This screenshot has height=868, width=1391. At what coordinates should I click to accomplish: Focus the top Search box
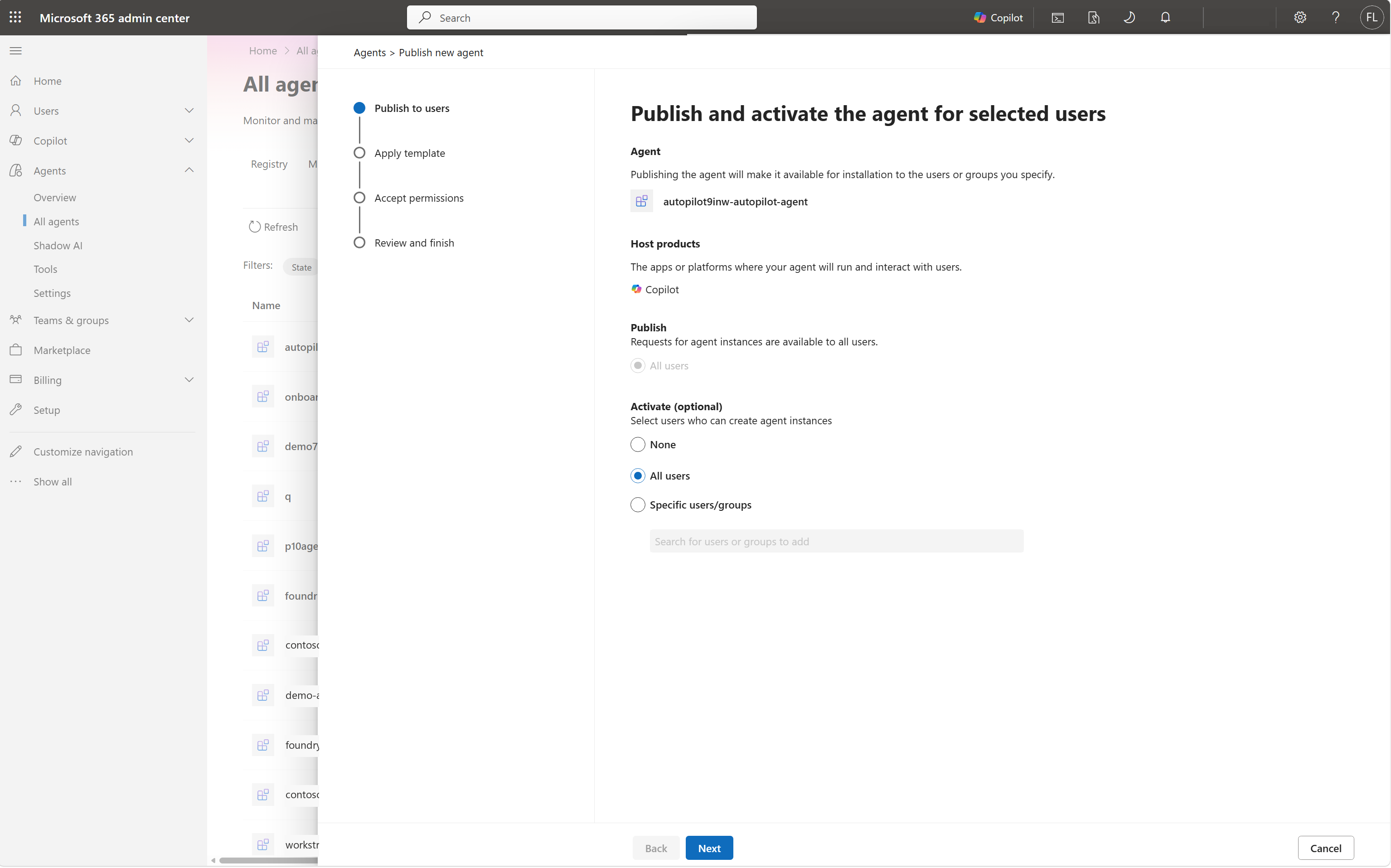582,17
